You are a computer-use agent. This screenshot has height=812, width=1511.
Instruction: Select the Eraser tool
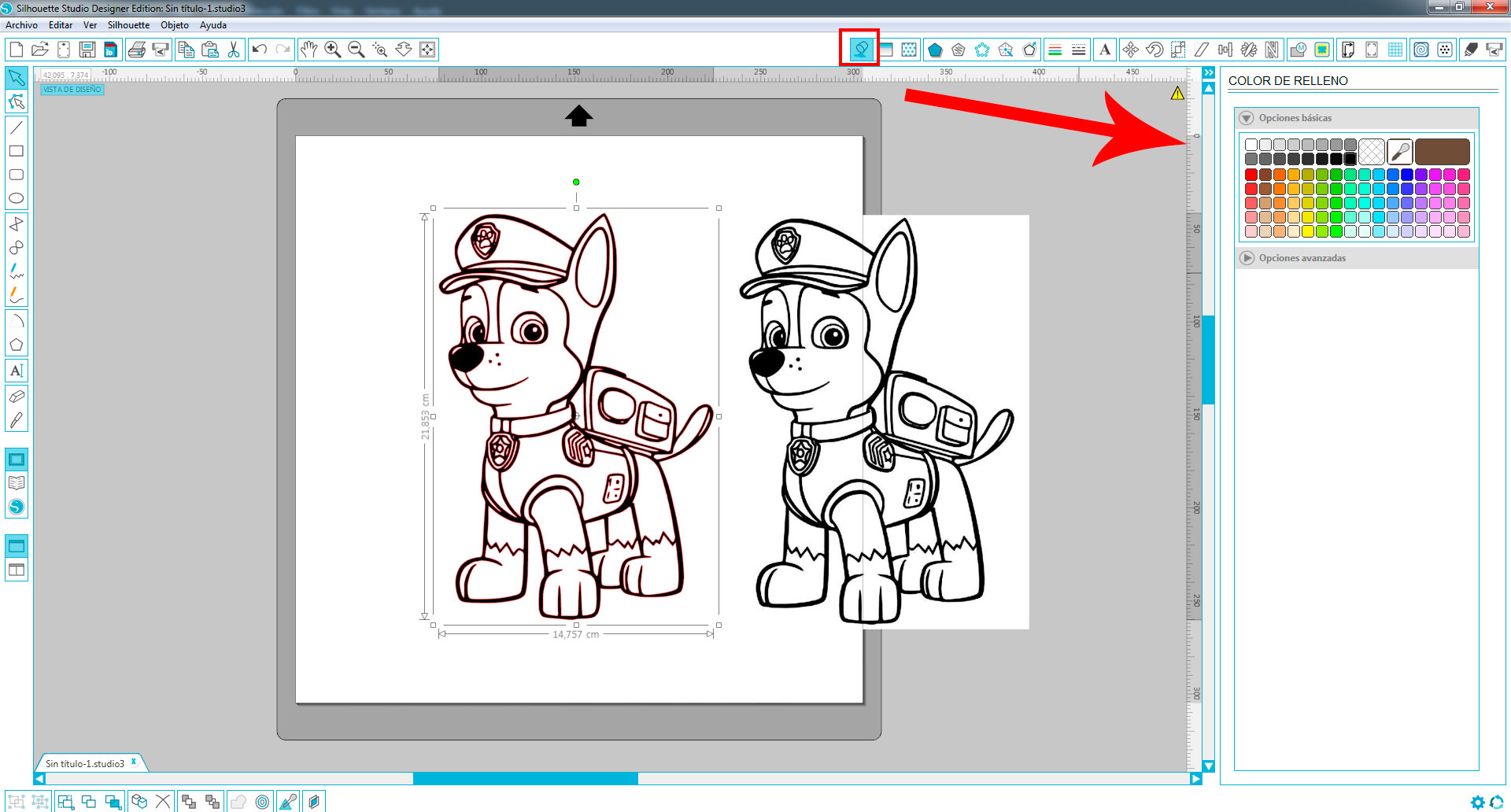(x=17, y=397)
